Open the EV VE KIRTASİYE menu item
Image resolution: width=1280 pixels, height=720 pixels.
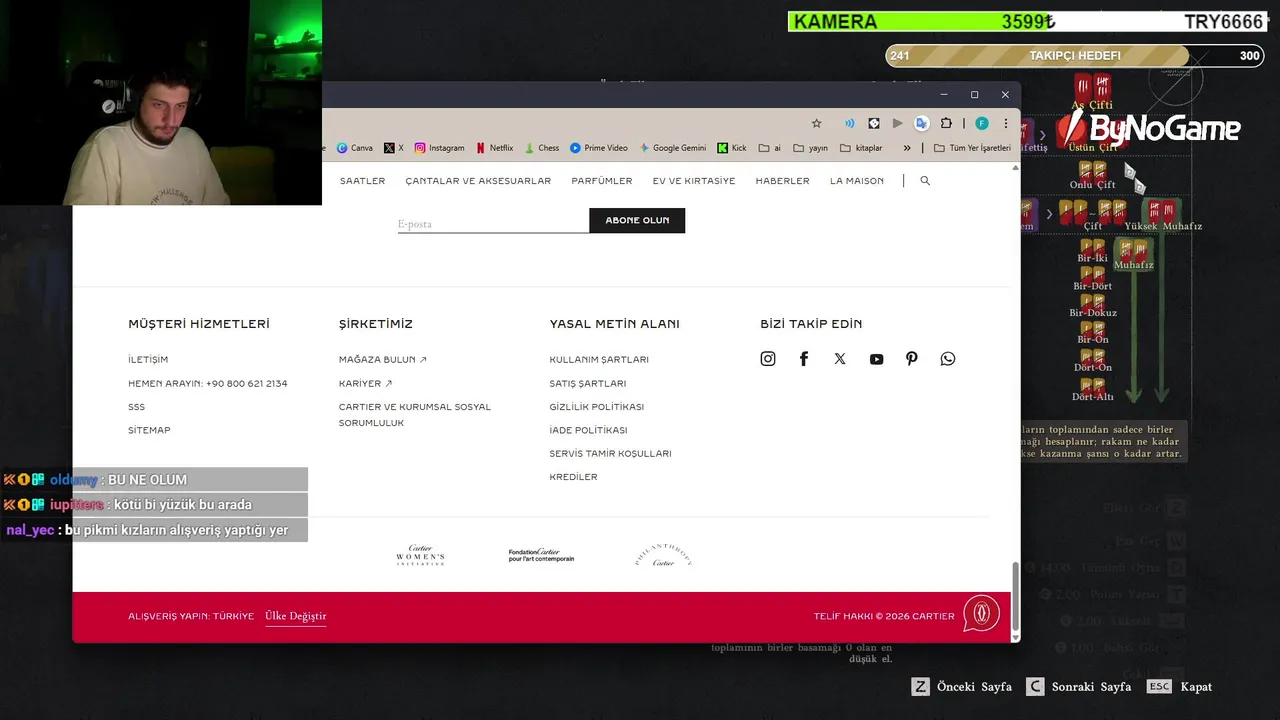tap(694, 181)
